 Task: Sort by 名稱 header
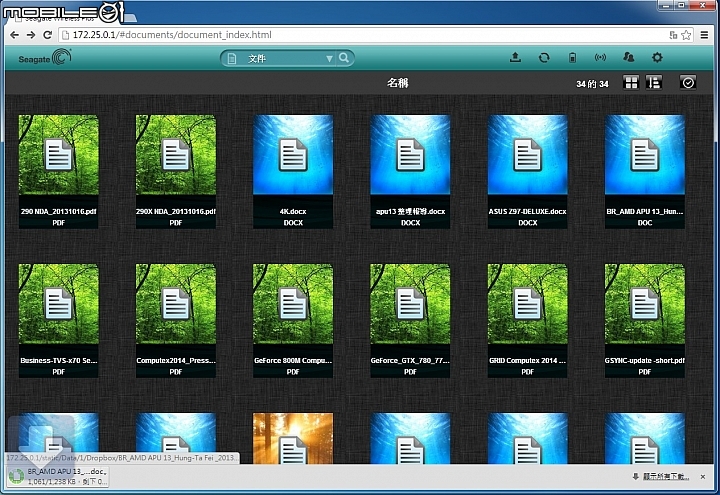(x=398, y=83)
